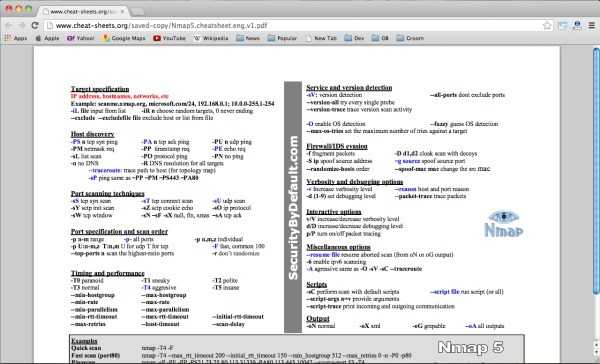The height and width of the screenshot is (364, 600).
Task: Open the Yahoo! bookmark
Action: pos(80,38)
